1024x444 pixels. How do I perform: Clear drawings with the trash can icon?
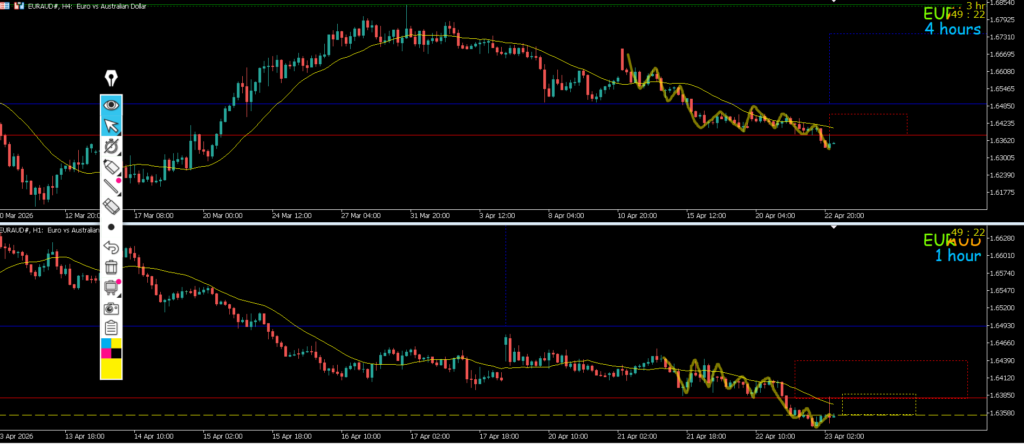(x=111, y=267)
